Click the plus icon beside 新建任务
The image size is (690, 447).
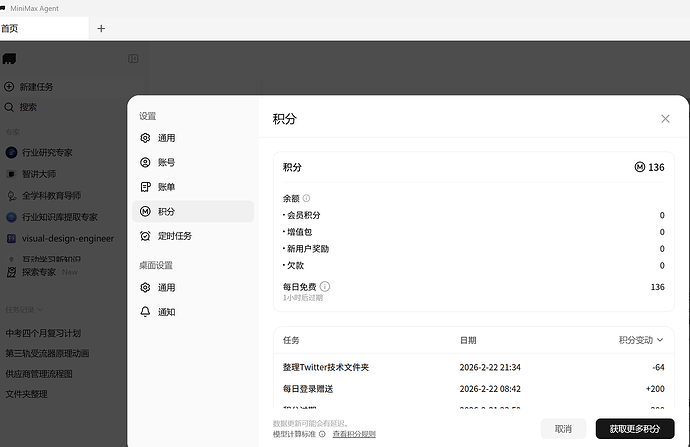point(9,87)
